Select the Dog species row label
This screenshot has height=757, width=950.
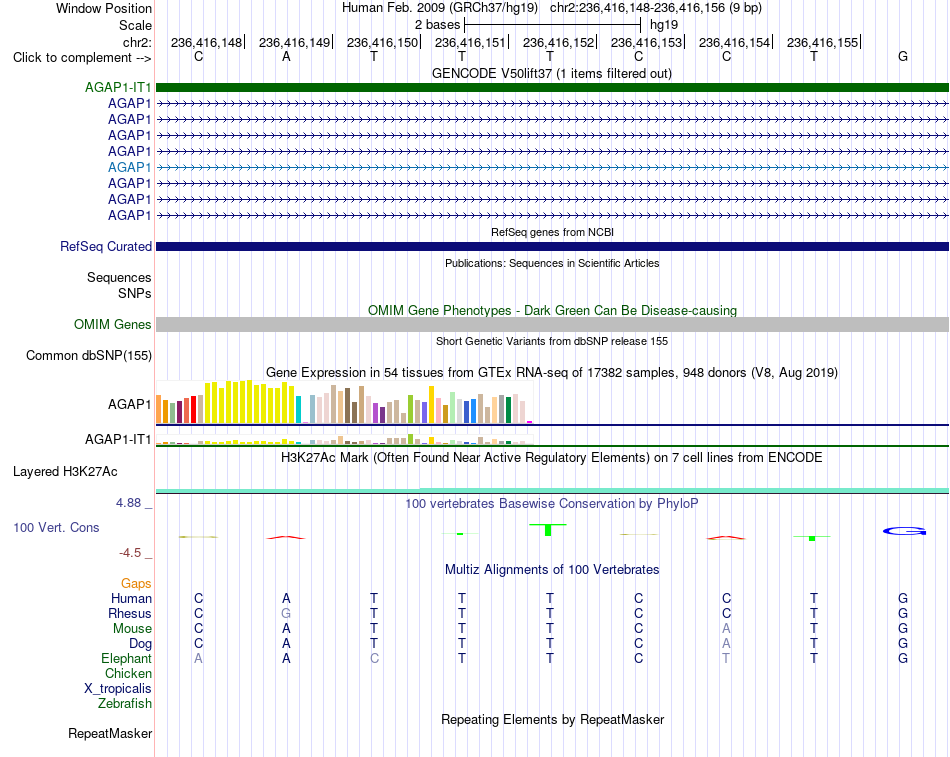click(140, 644)
